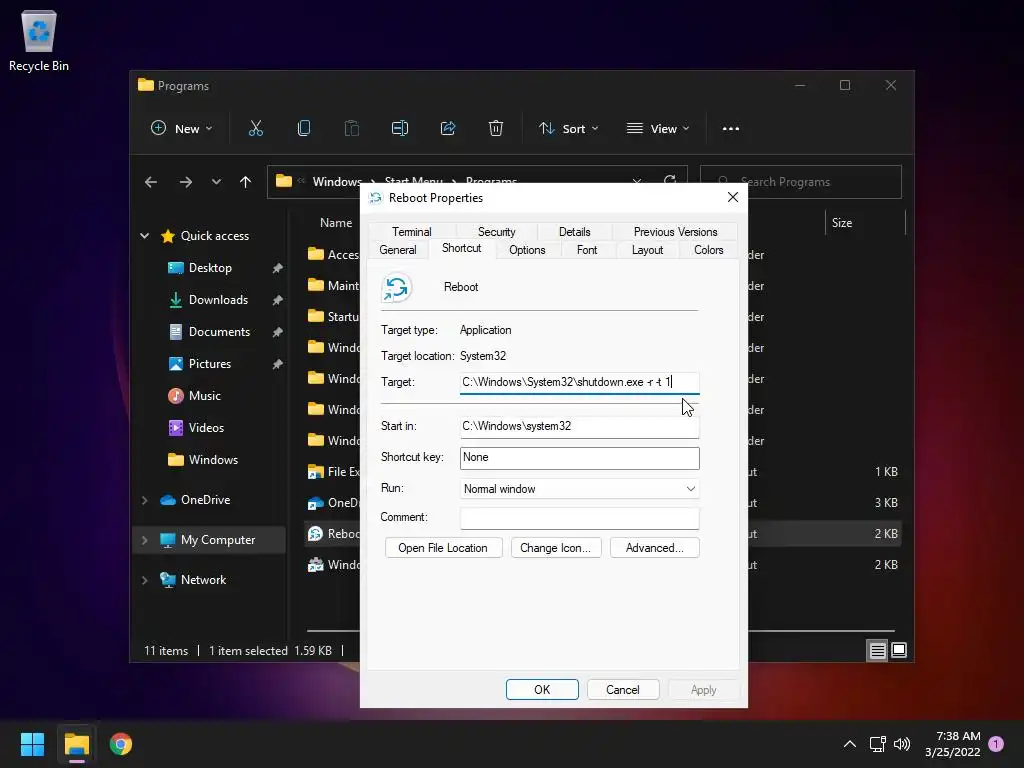The height and width of the screenshot is (768, 1024).
Task: Switch to the Colors tab
Action: 709,250
